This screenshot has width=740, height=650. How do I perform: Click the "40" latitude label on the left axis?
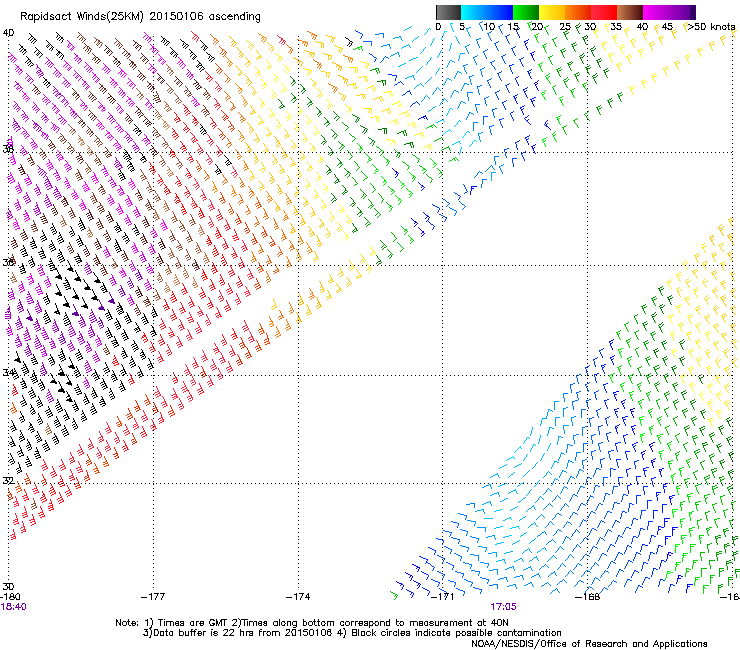pyautogui.click(x=8, y=33)
